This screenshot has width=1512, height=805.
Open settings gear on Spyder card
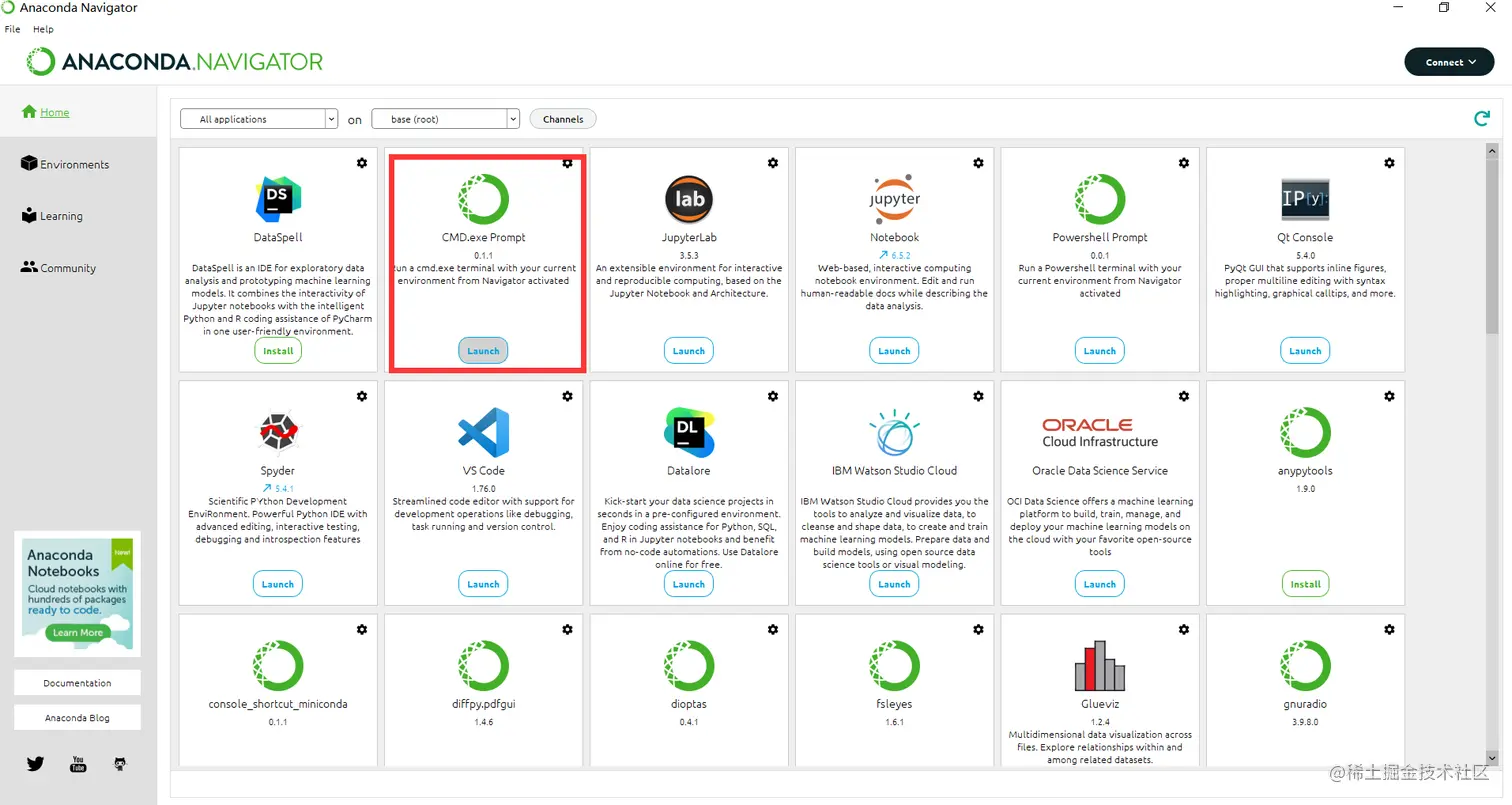362,396
